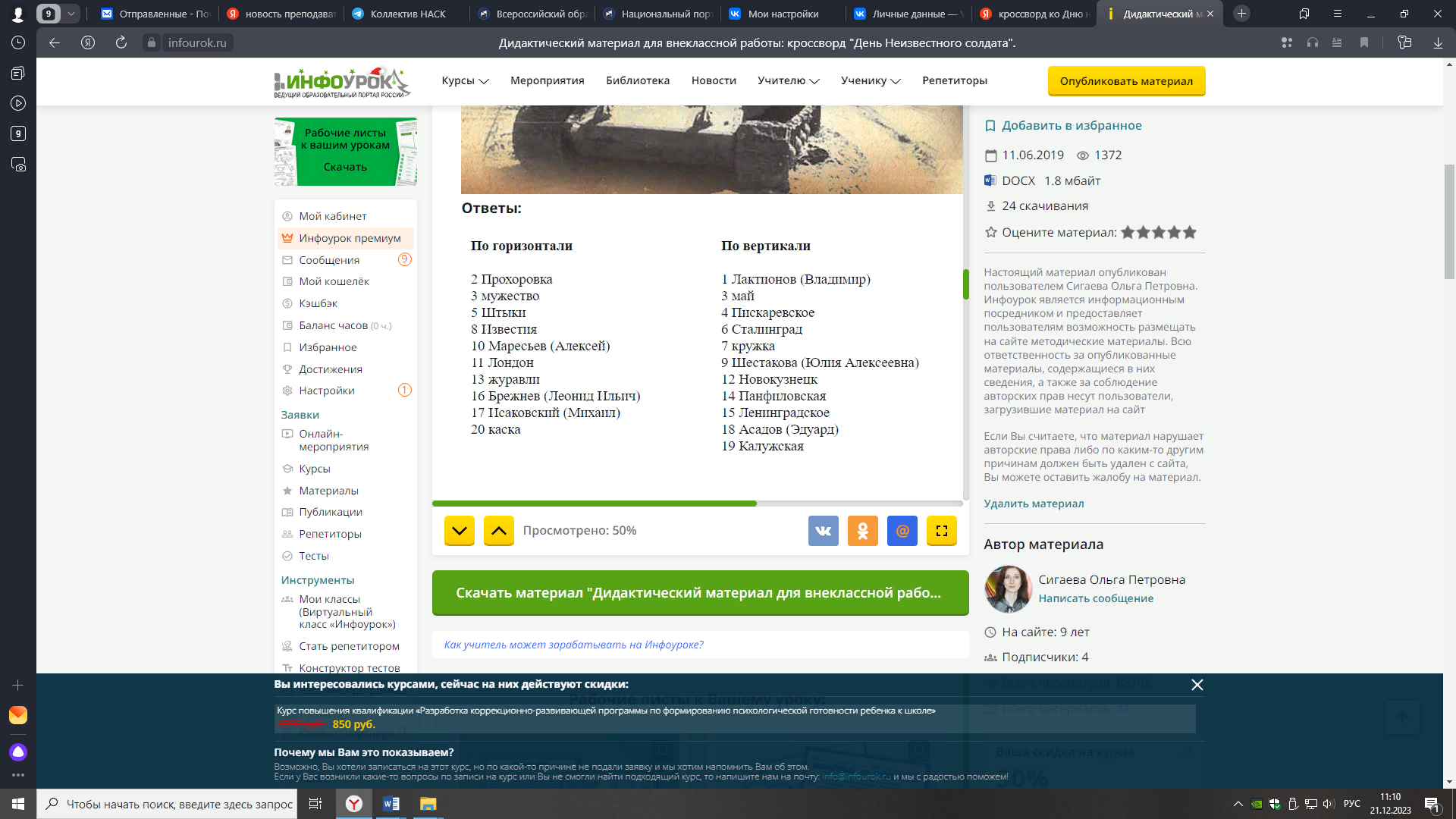
Task: Close the course discount banner
Action: [1197, 685]
